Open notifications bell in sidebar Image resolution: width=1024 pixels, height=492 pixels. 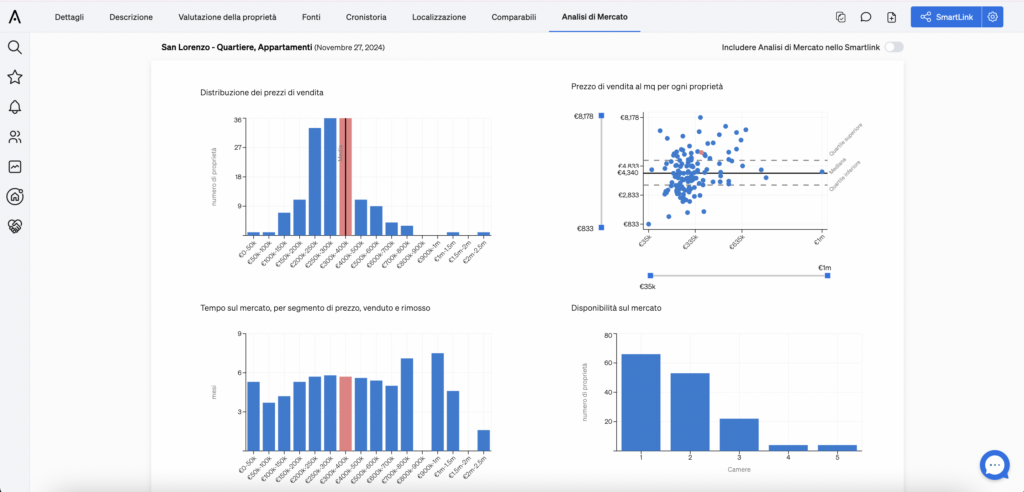(x=14, y=107)
